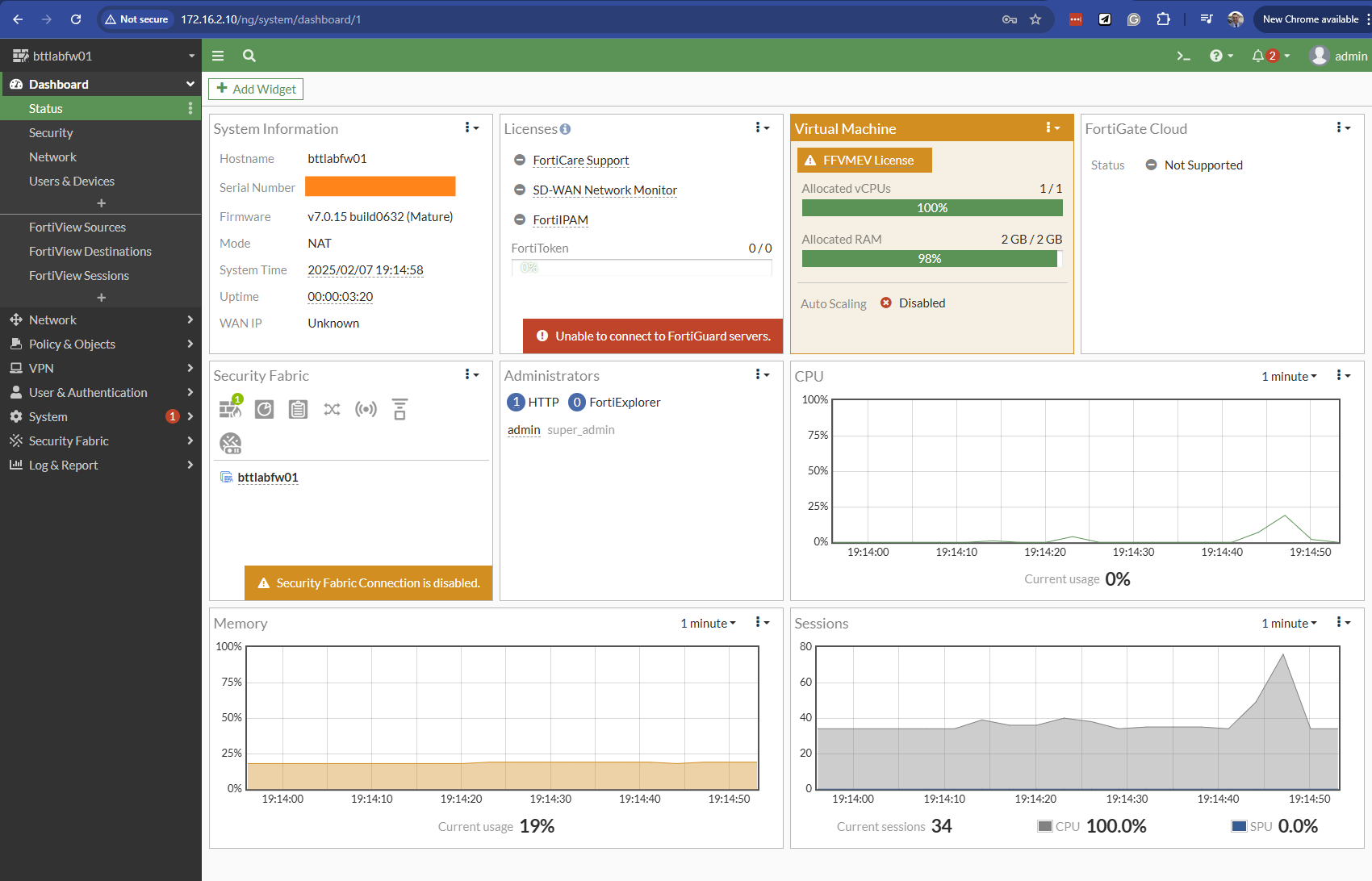Toggle the SD-WAN Network Monitor license entry
The width and height of the screenshot is (1372, 881).
pyautogui.click(x=519, y=190)
